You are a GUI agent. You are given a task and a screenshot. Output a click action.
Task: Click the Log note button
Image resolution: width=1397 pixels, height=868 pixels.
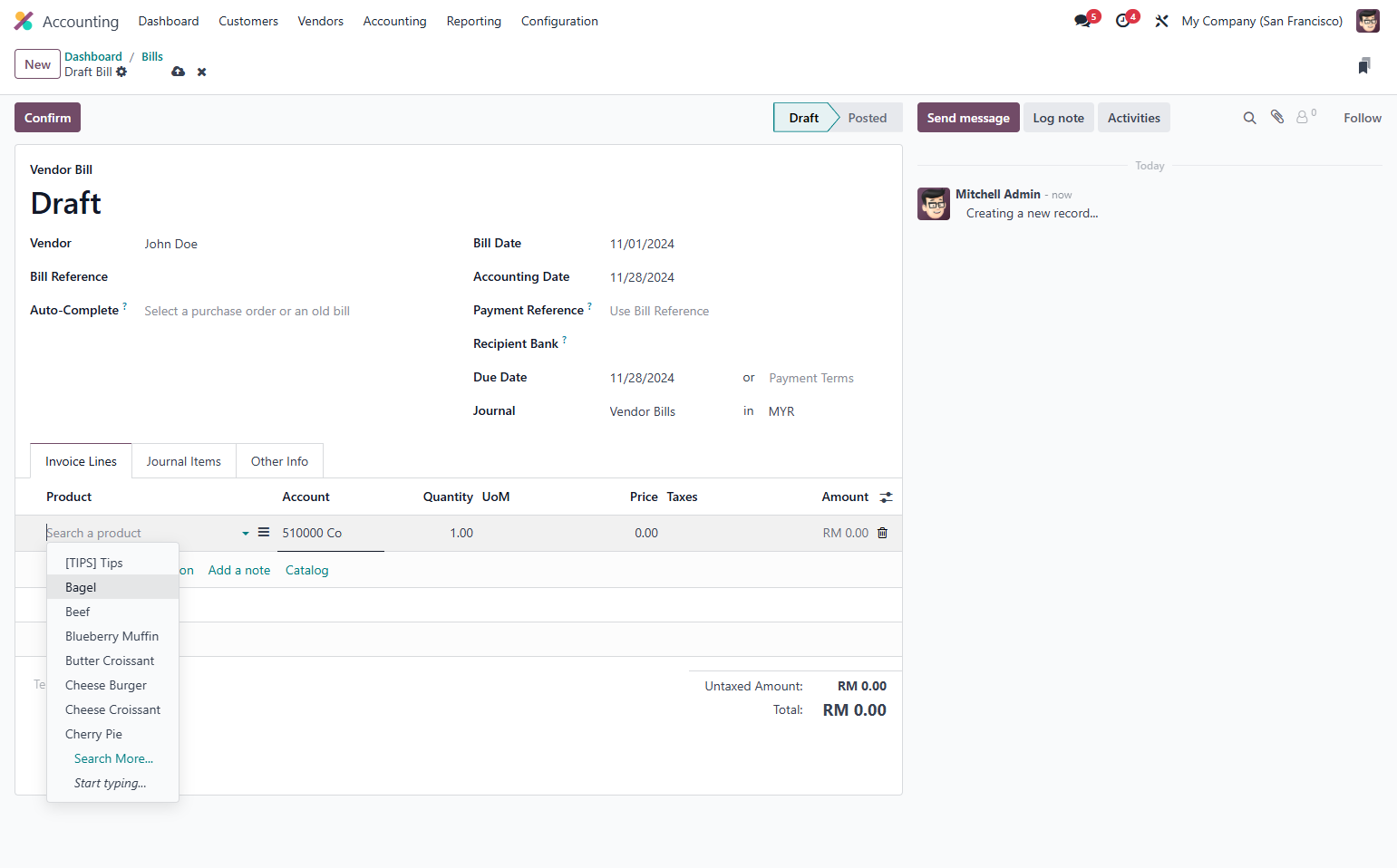pos(1059,118)
